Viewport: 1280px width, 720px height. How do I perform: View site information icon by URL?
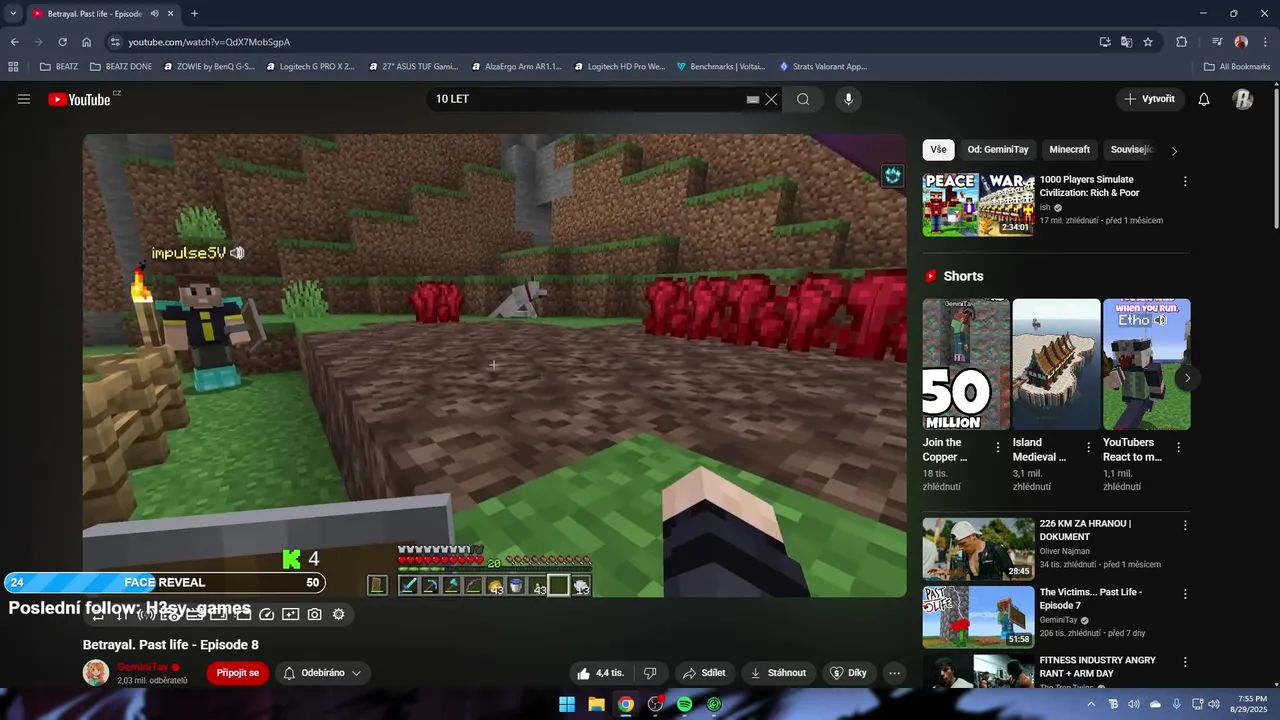[x=115, y=42]
